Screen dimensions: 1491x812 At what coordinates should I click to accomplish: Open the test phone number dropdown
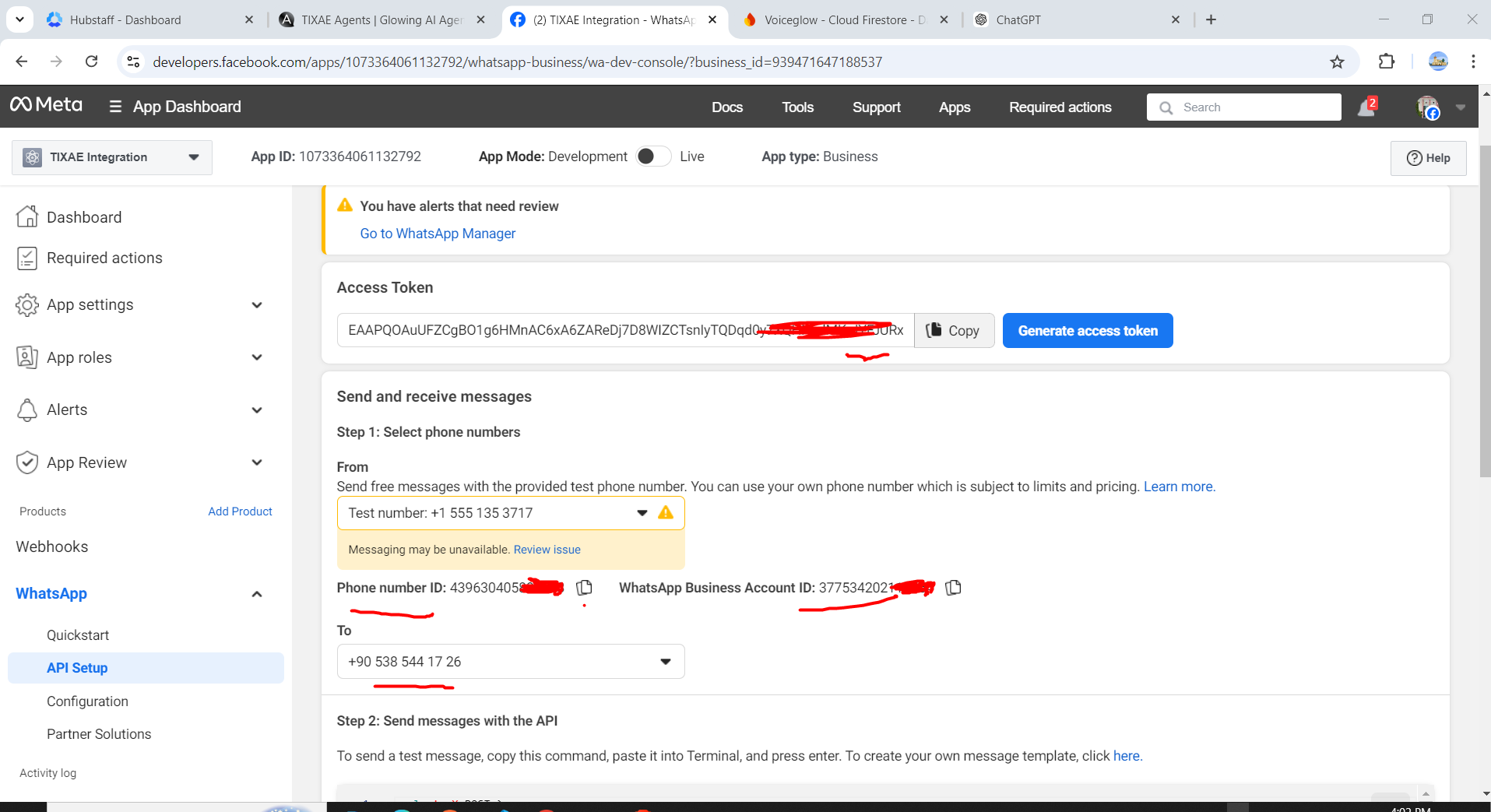642,512
